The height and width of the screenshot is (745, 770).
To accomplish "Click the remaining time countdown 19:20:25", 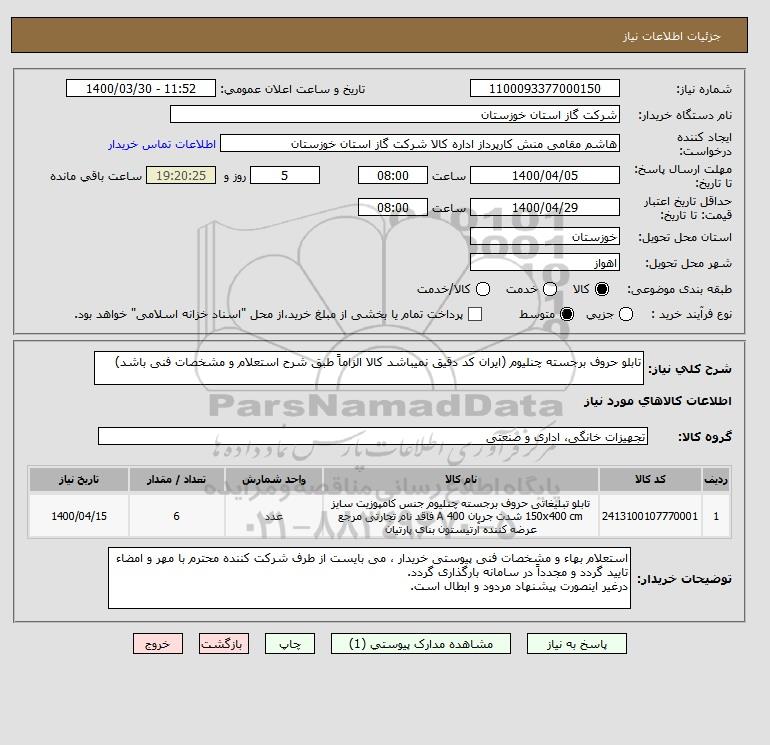I will (x=181, y=175).
